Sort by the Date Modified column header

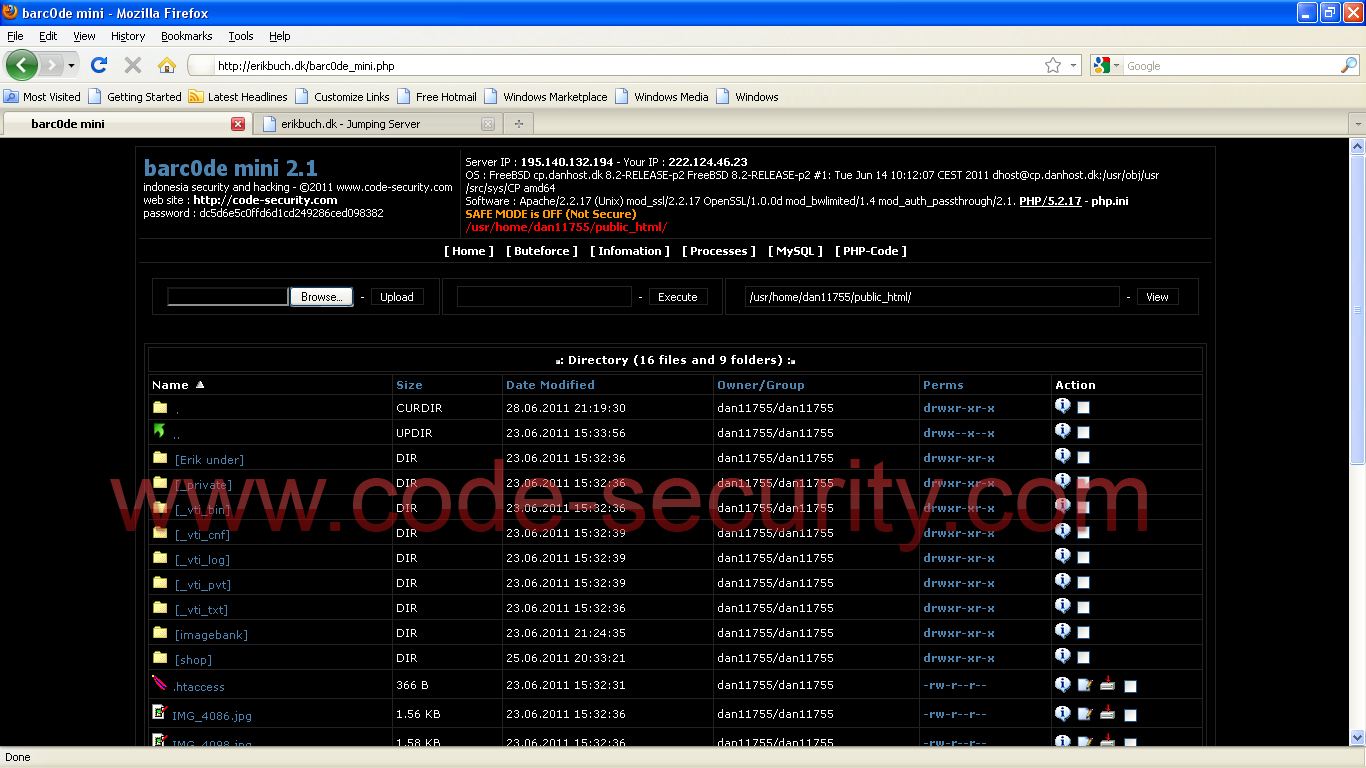tap(550, 384)
